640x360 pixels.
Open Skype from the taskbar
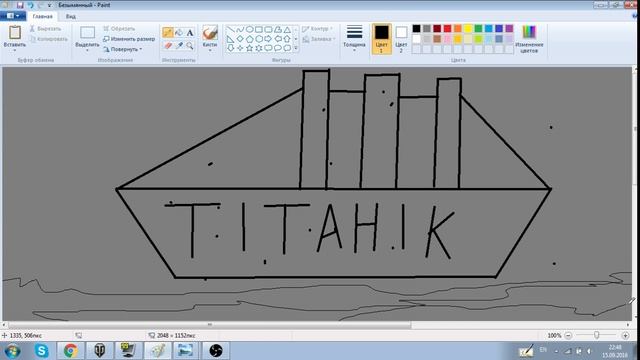click(41, 351)
